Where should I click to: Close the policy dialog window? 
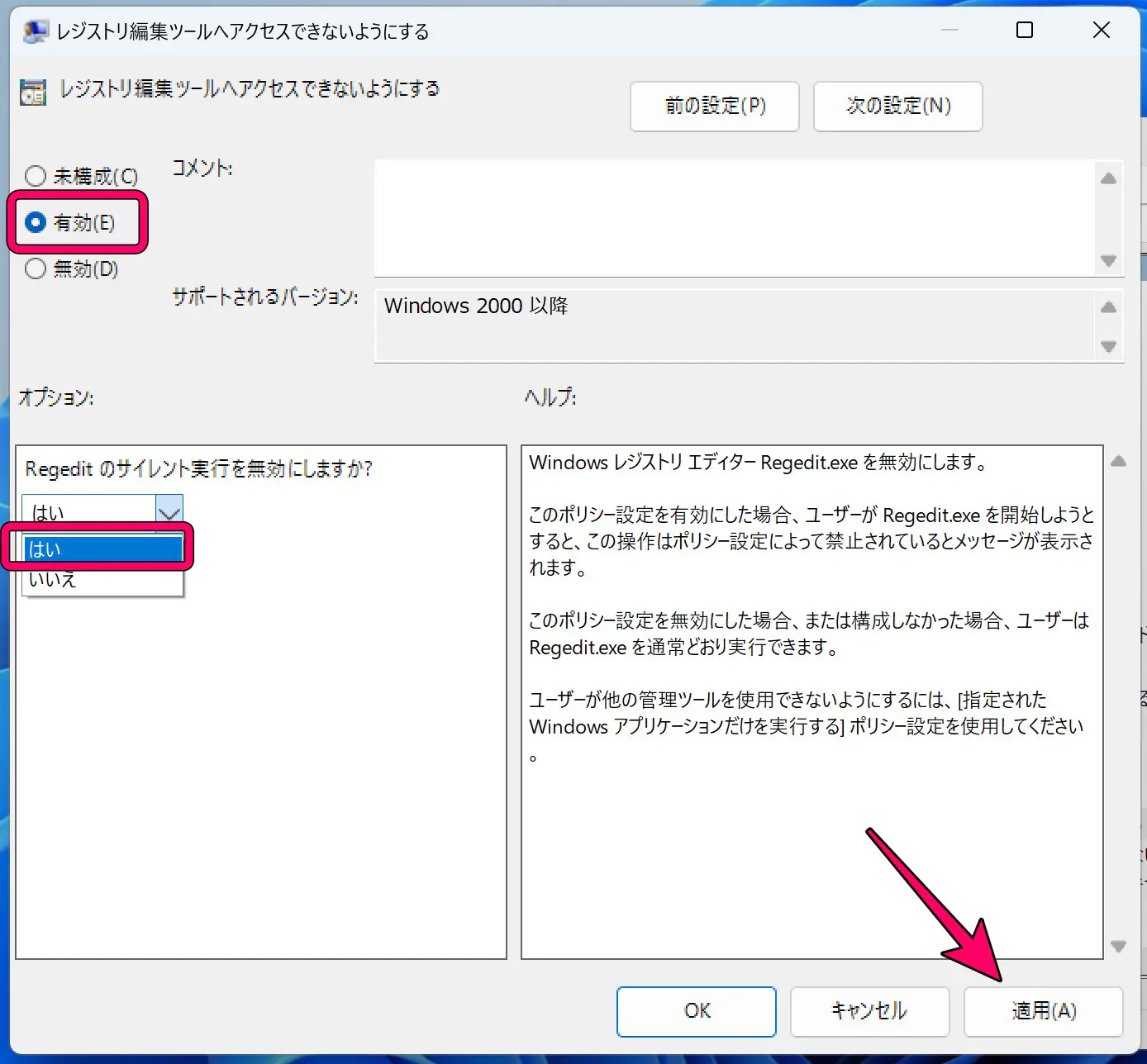[x=1102, y=31]
